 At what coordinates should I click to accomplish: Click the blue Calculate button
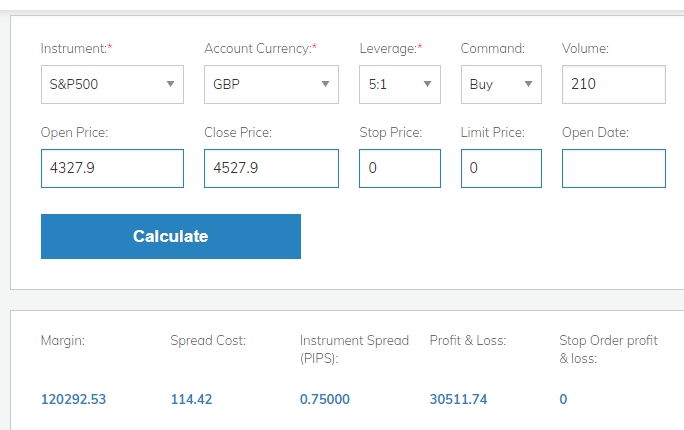tap(171, 236)
